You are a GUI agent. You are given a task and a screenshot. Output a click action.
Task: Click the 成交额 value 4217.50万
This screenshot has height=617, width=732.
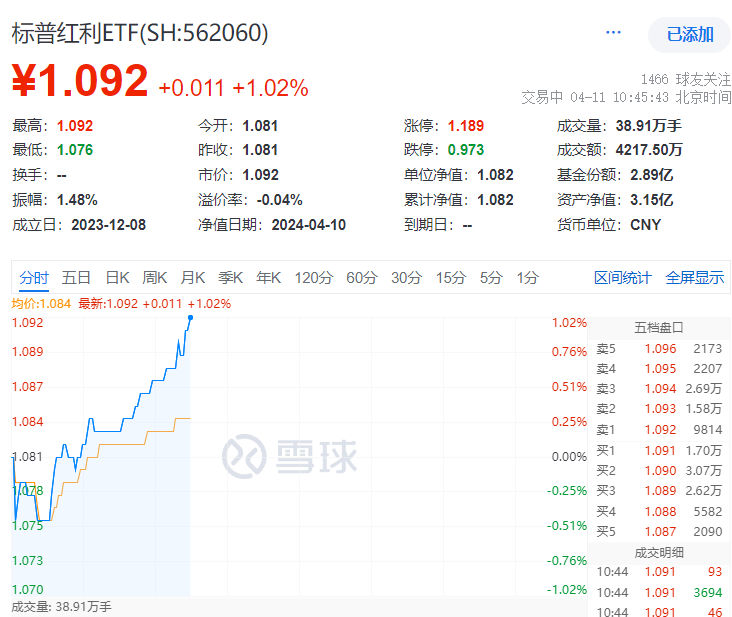[x=649, y=150]
